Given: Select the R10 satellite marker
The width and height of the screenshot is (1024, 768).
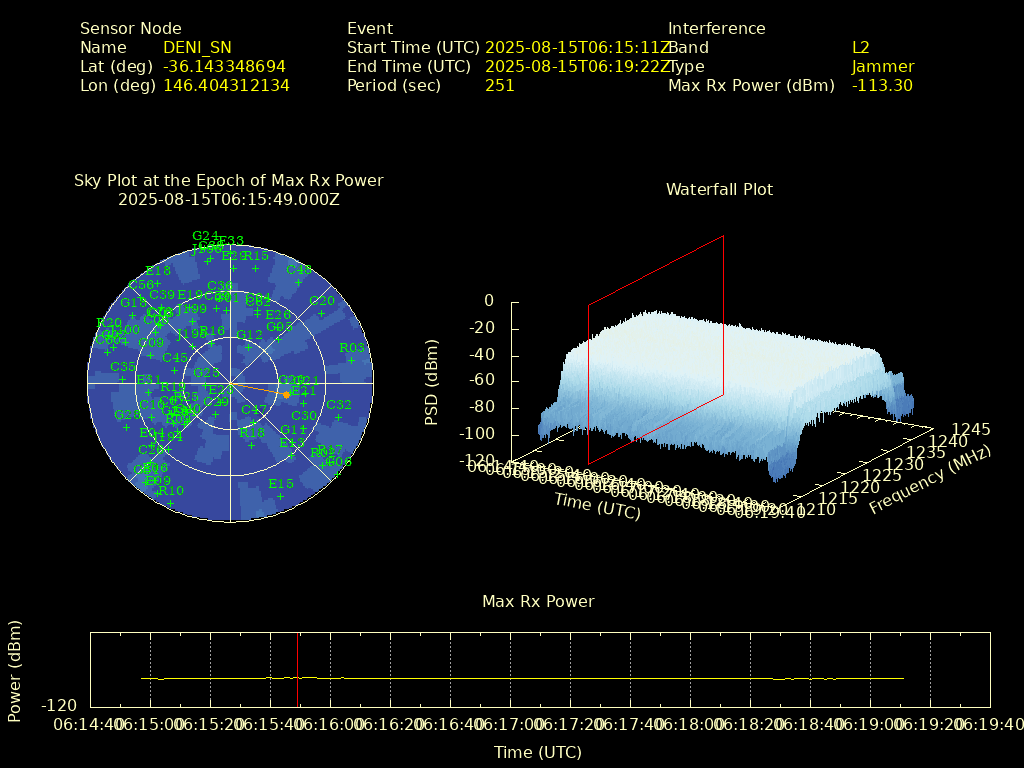Looking at the screenshot, I should [x=171, y=503].
